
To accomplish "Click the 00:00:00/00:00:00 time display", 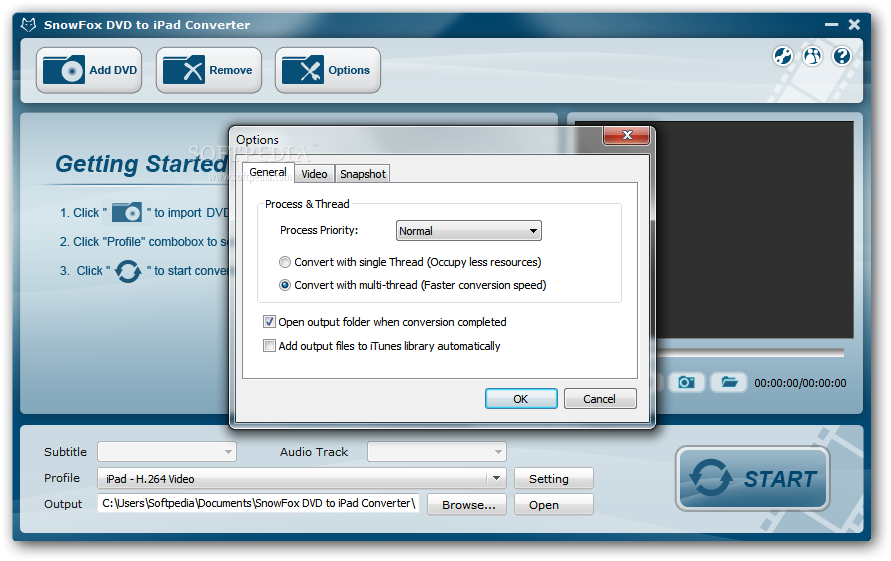I will coord(800,383).
